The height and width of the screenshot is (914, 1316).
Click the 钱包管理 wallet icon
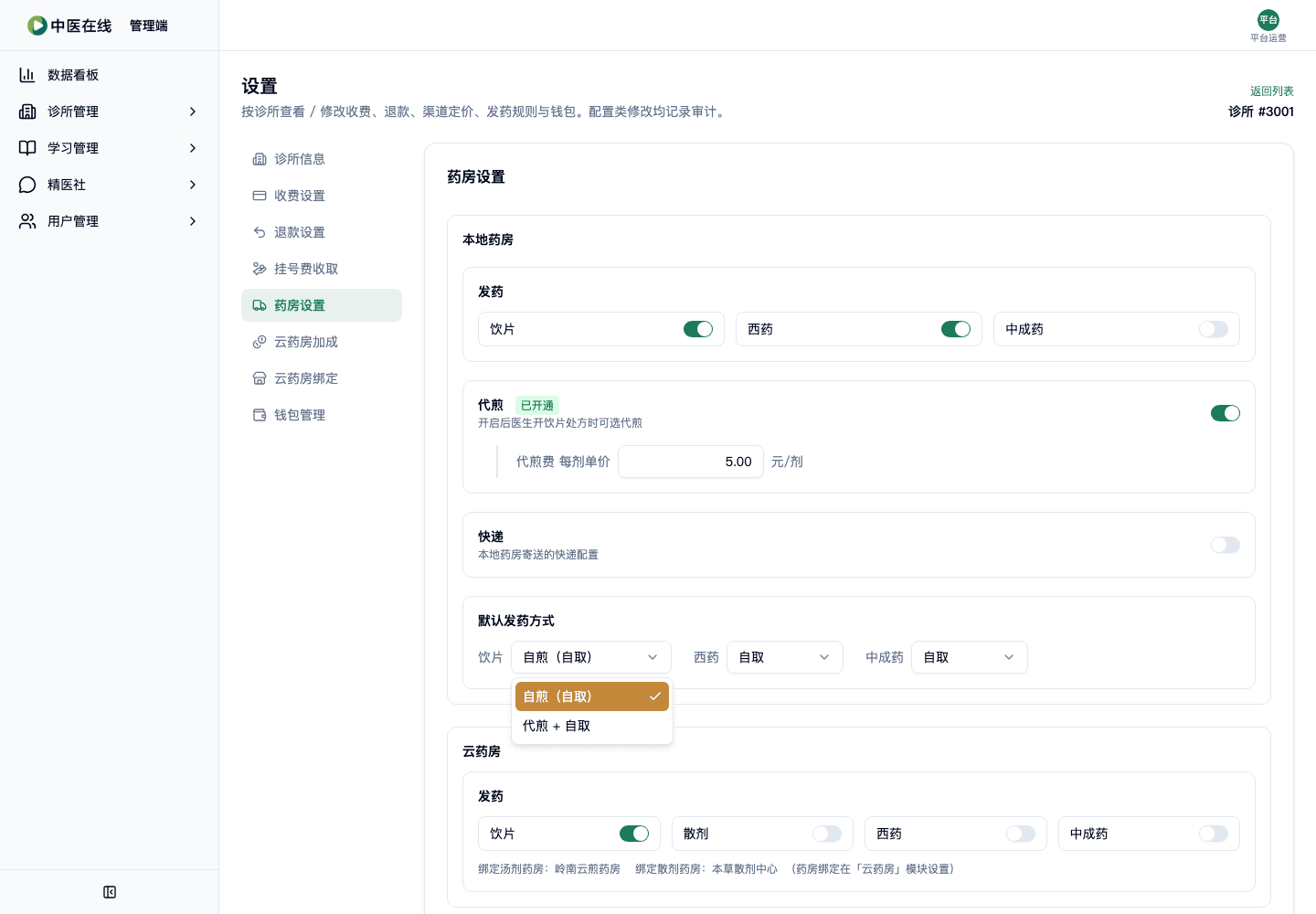[260, 415]
